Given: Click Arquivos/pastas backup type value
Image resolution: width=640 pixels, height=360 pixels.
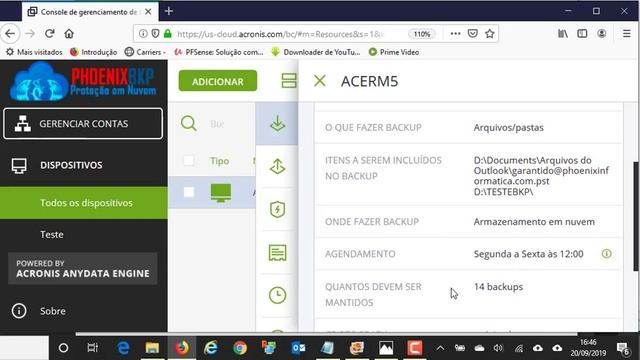Looking at the screenshot, I should [x=509, y=128].
